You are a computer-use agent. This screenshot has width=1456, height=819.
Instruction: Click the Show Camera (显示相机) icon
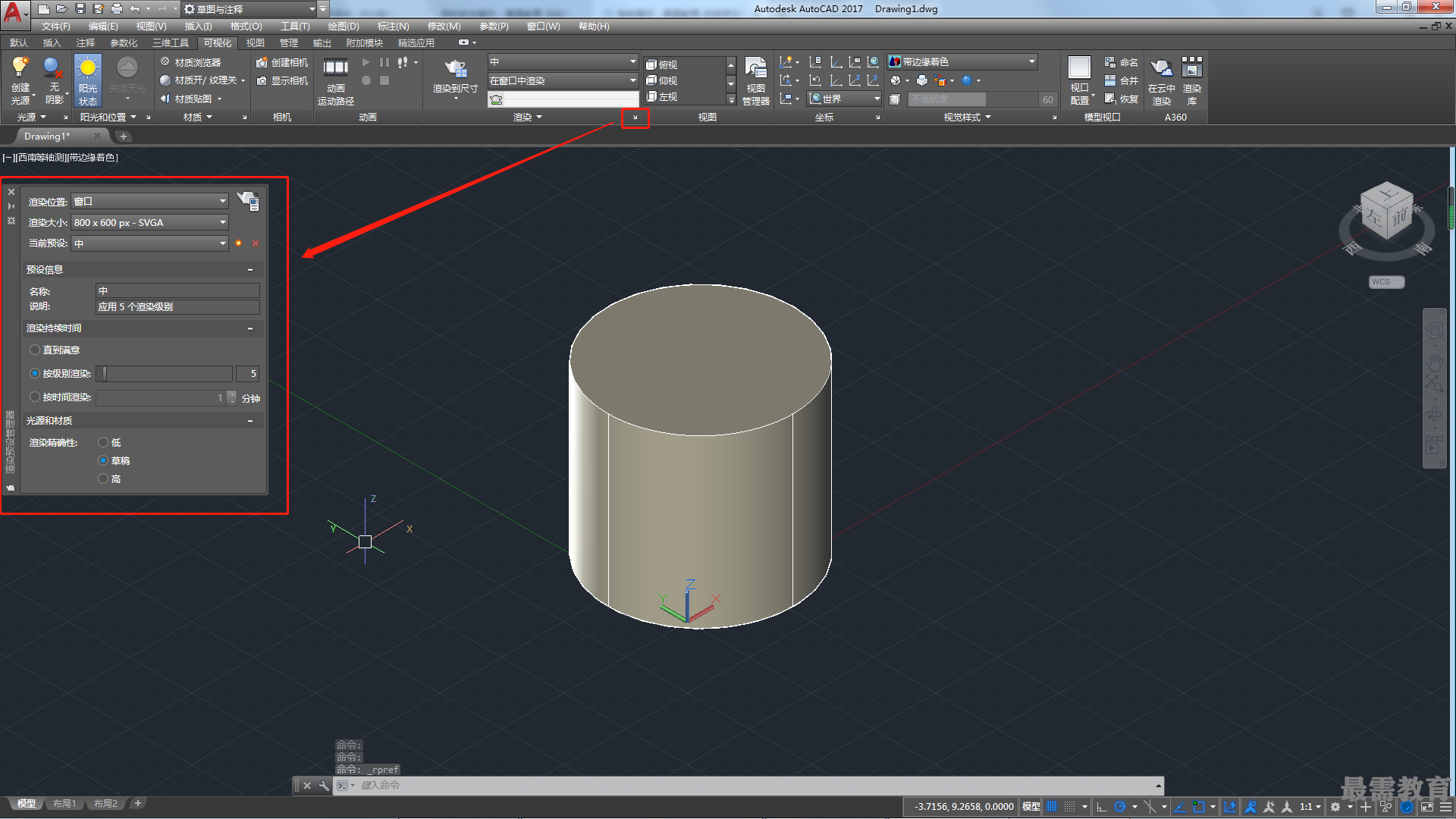262,80
